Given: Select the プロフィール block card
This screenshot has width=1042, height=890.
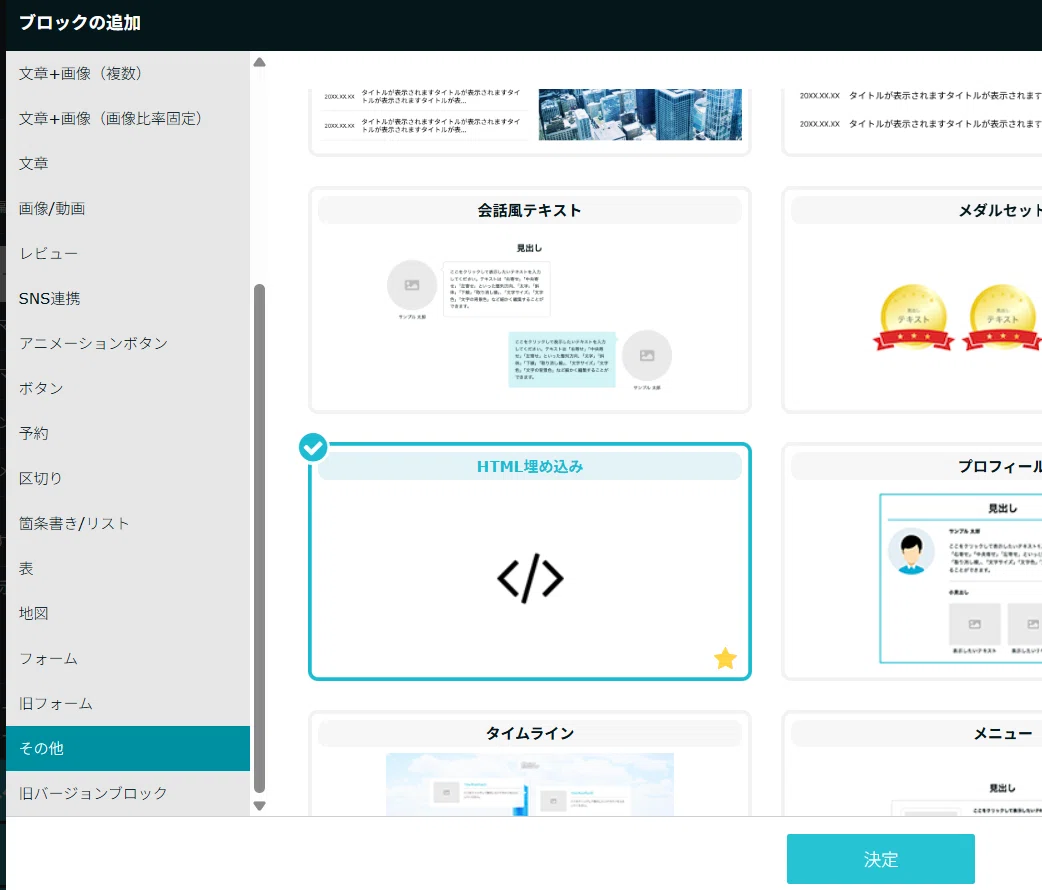Looking at the screenshot, I should [912, 562].
